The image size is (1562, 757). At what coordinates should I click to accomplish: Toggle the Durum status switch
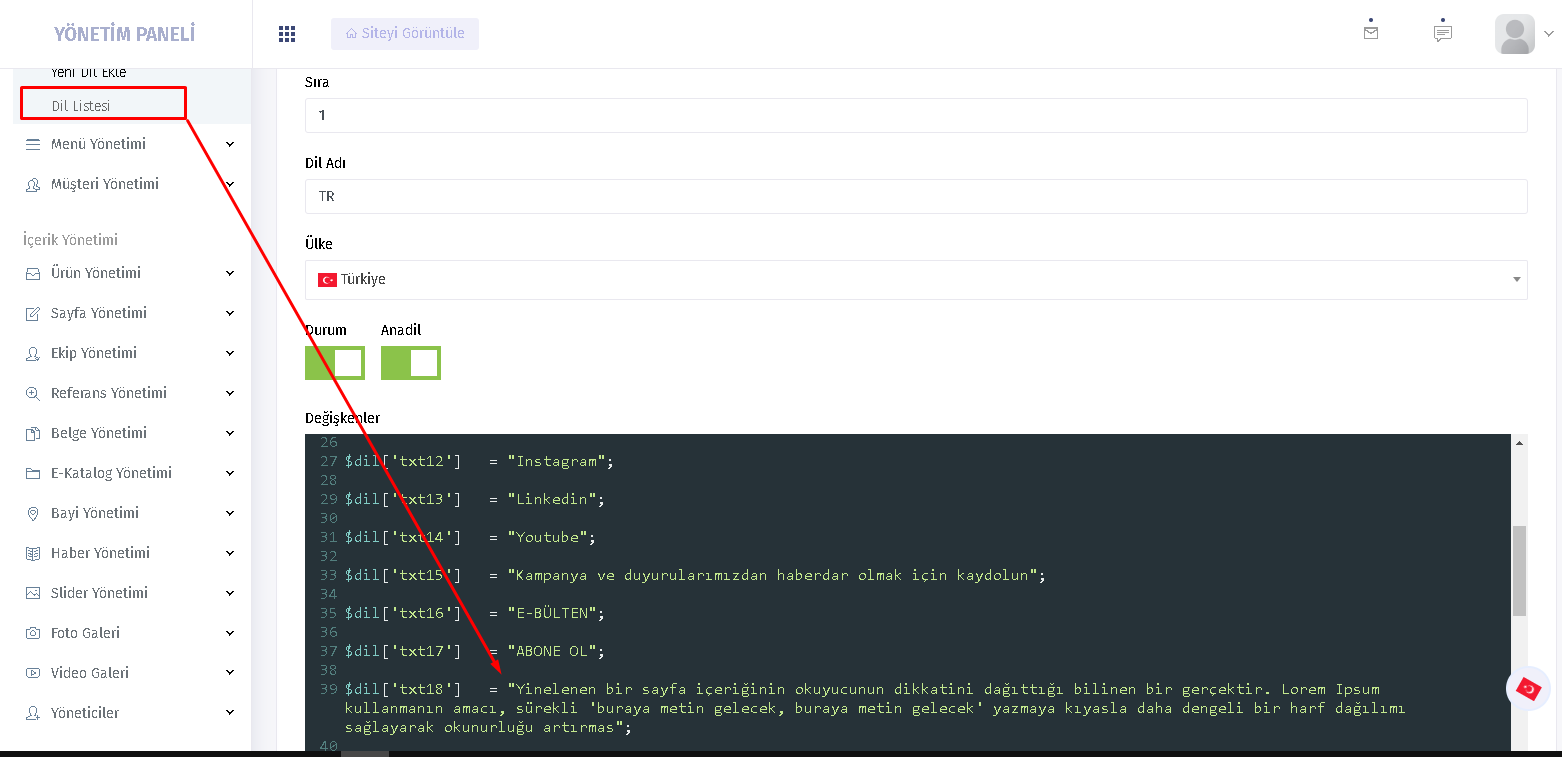click(335, 363)
